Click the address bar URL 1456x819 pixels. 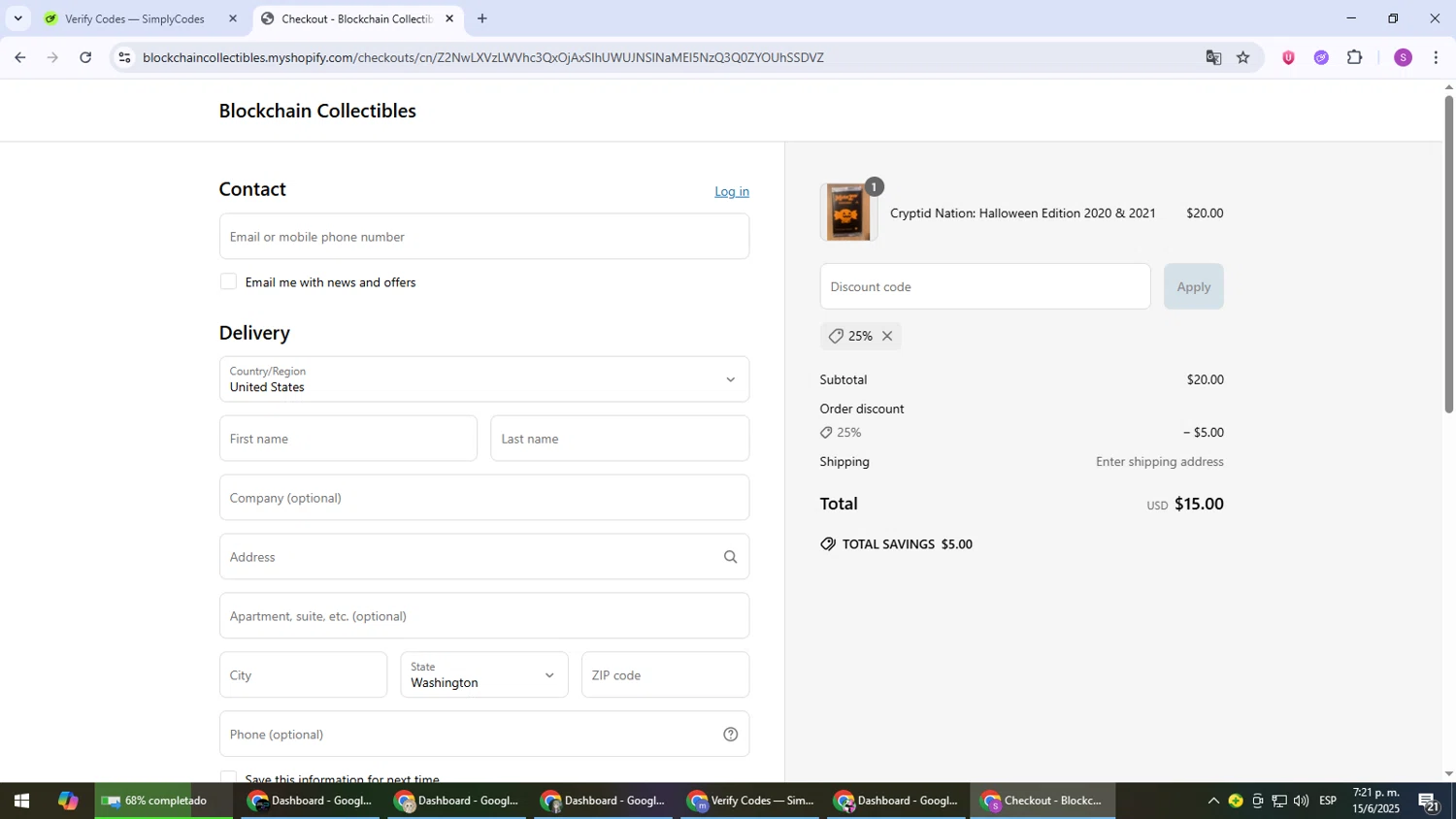(x=482, y=57)
